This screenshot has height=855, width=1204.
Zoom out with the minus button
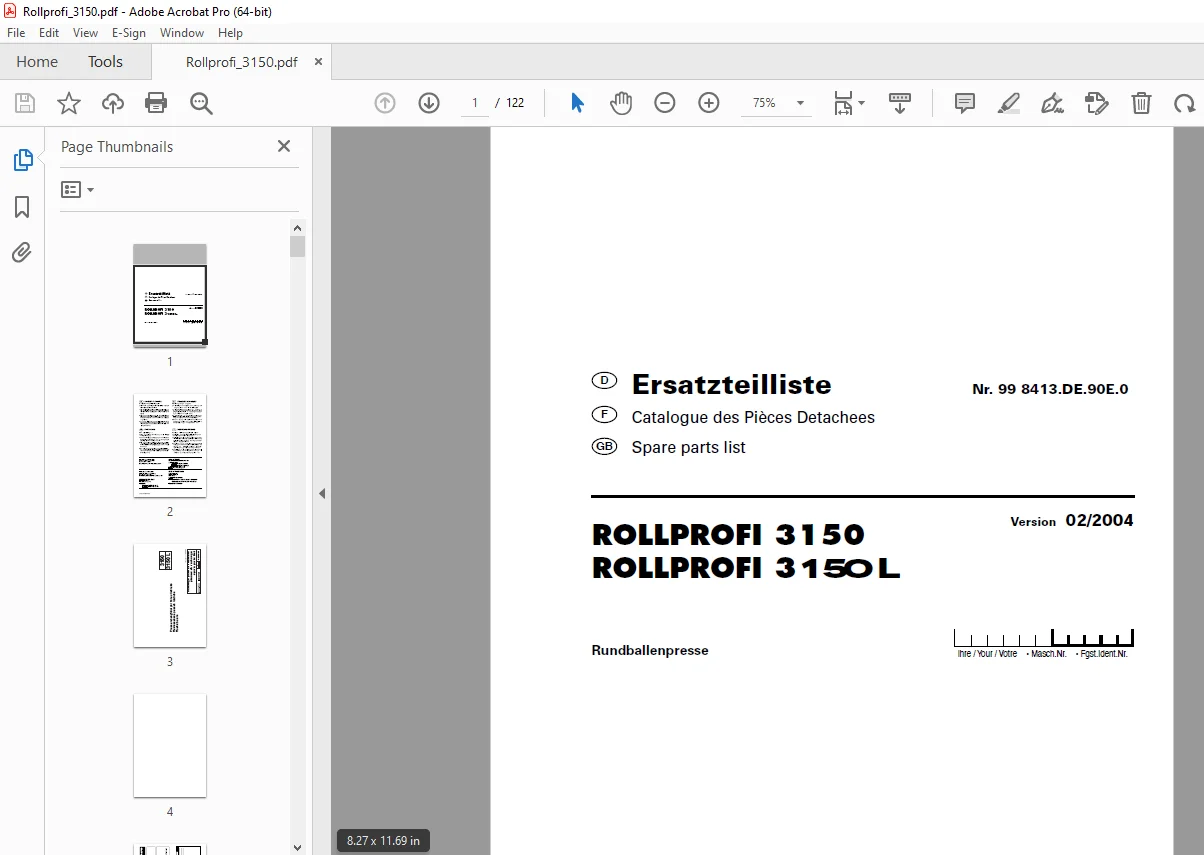point(665,103)
